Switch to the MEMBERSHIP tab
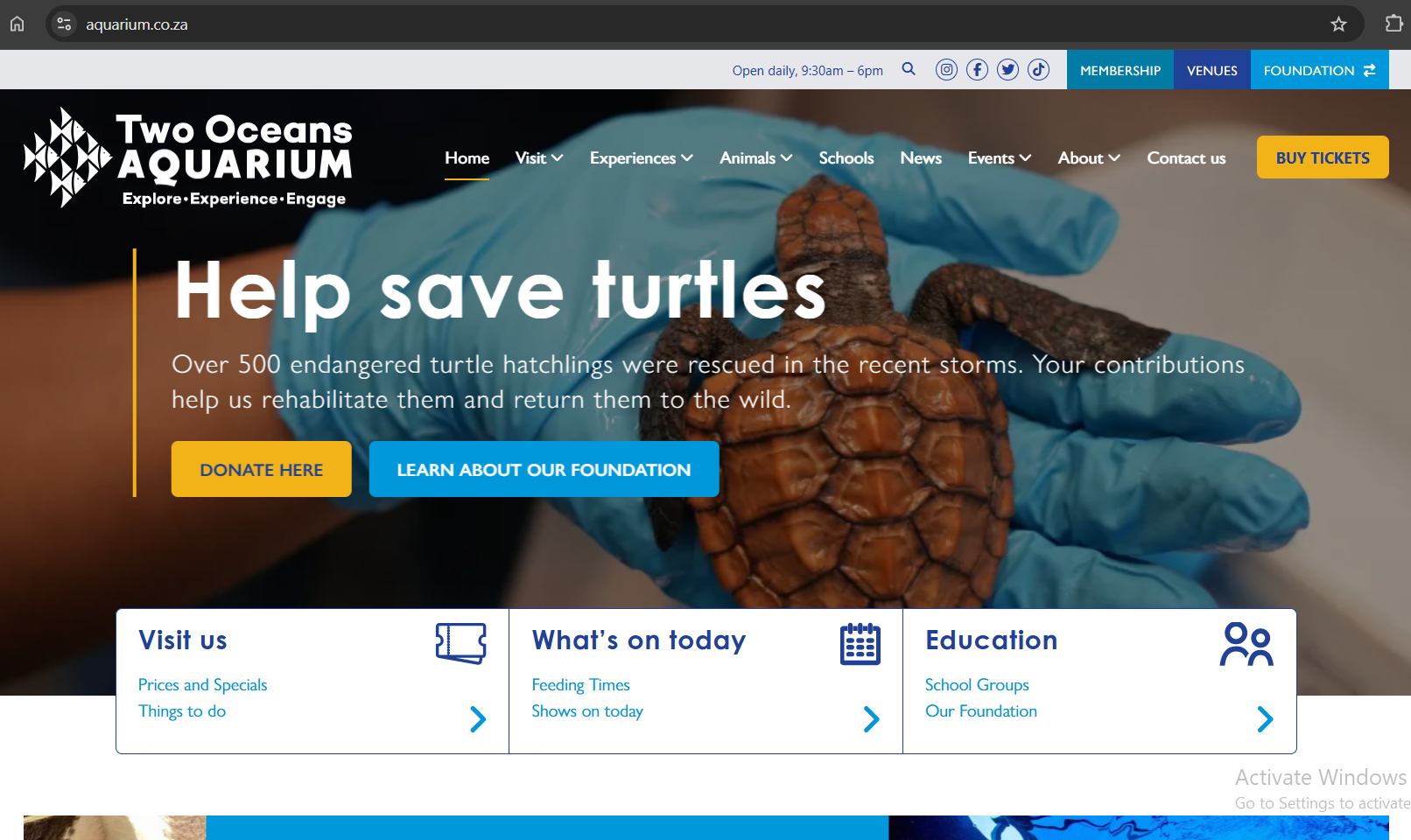 click(x=1120, y=70)
